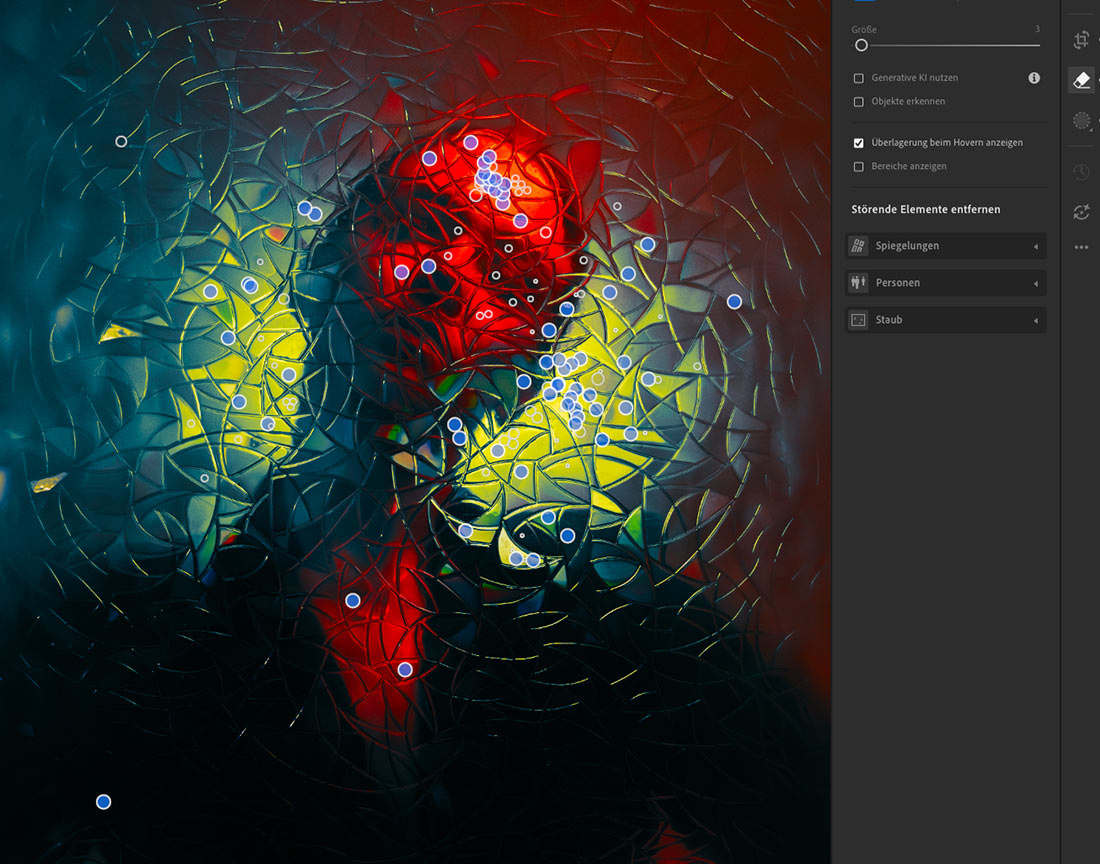1100x864 pixels.
Task: Select the Crop and rotate tool
Action: point(1081,40)
